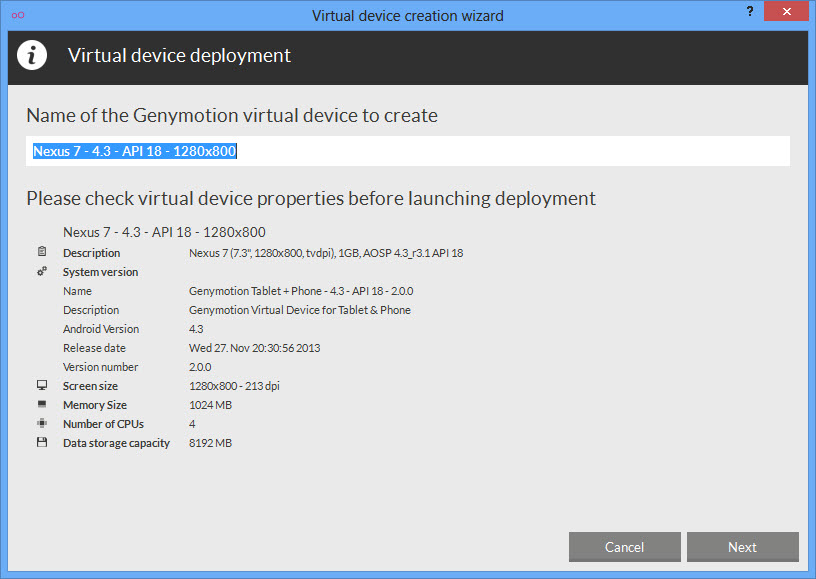The image size is (816, 579).
Task: Click the 'Description' label under System version Name
Action: pyautogui.click(x=91, y=310)
